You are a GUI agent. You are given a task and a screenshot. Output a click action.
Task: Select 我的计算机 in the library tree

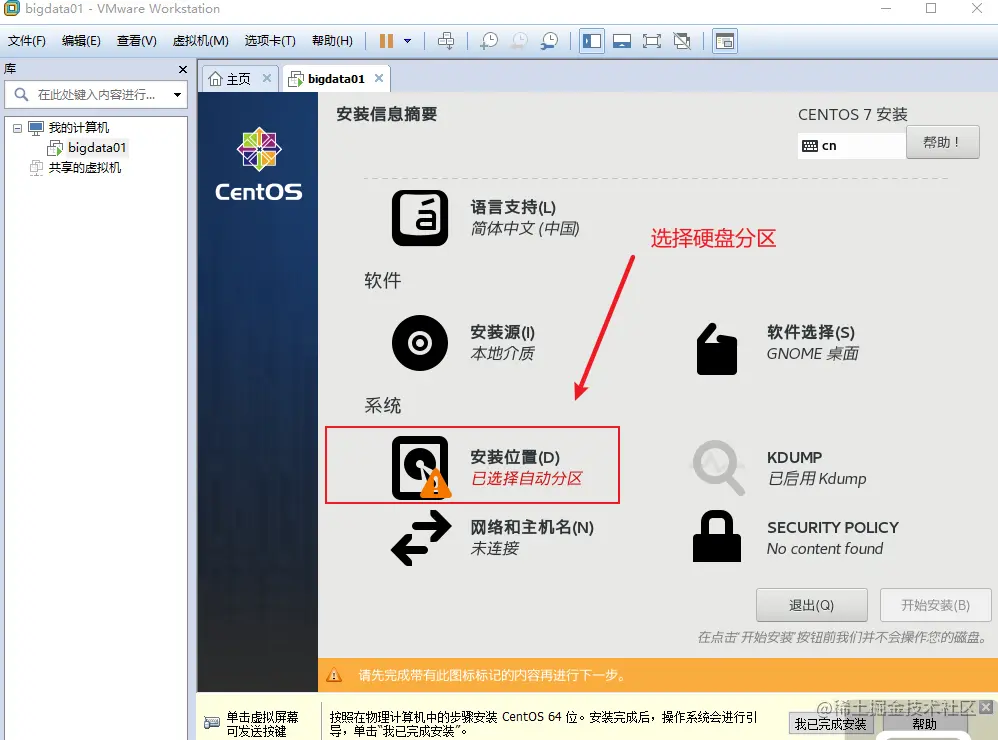tap(78, 127)
